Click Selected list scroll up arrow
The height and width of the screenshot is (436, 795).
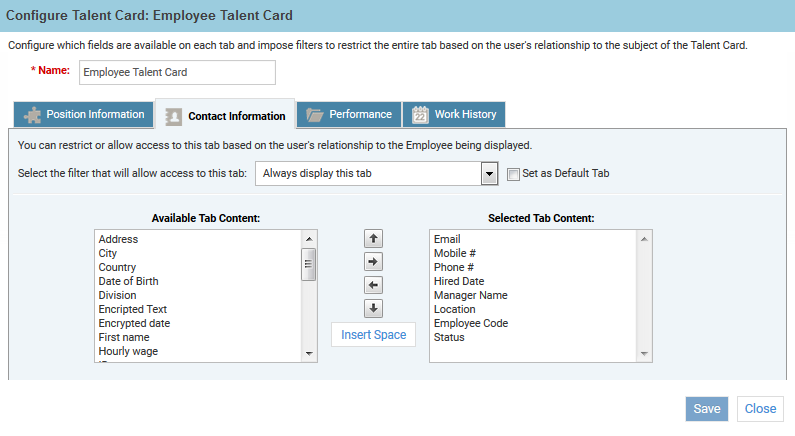(x=644, y=239)
